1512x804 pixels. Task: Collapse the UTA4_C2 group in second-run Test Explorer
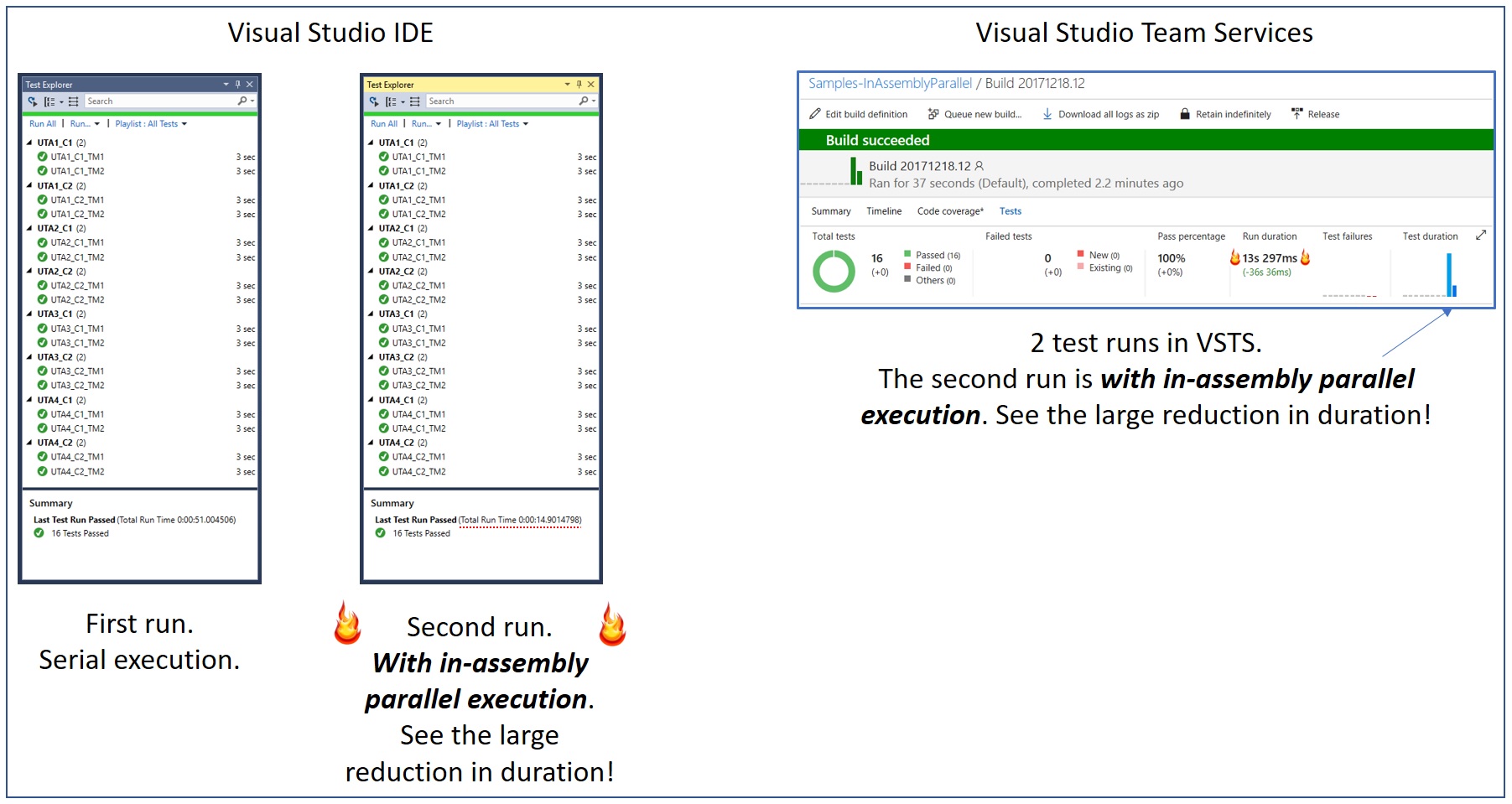(x=372, y=443)
